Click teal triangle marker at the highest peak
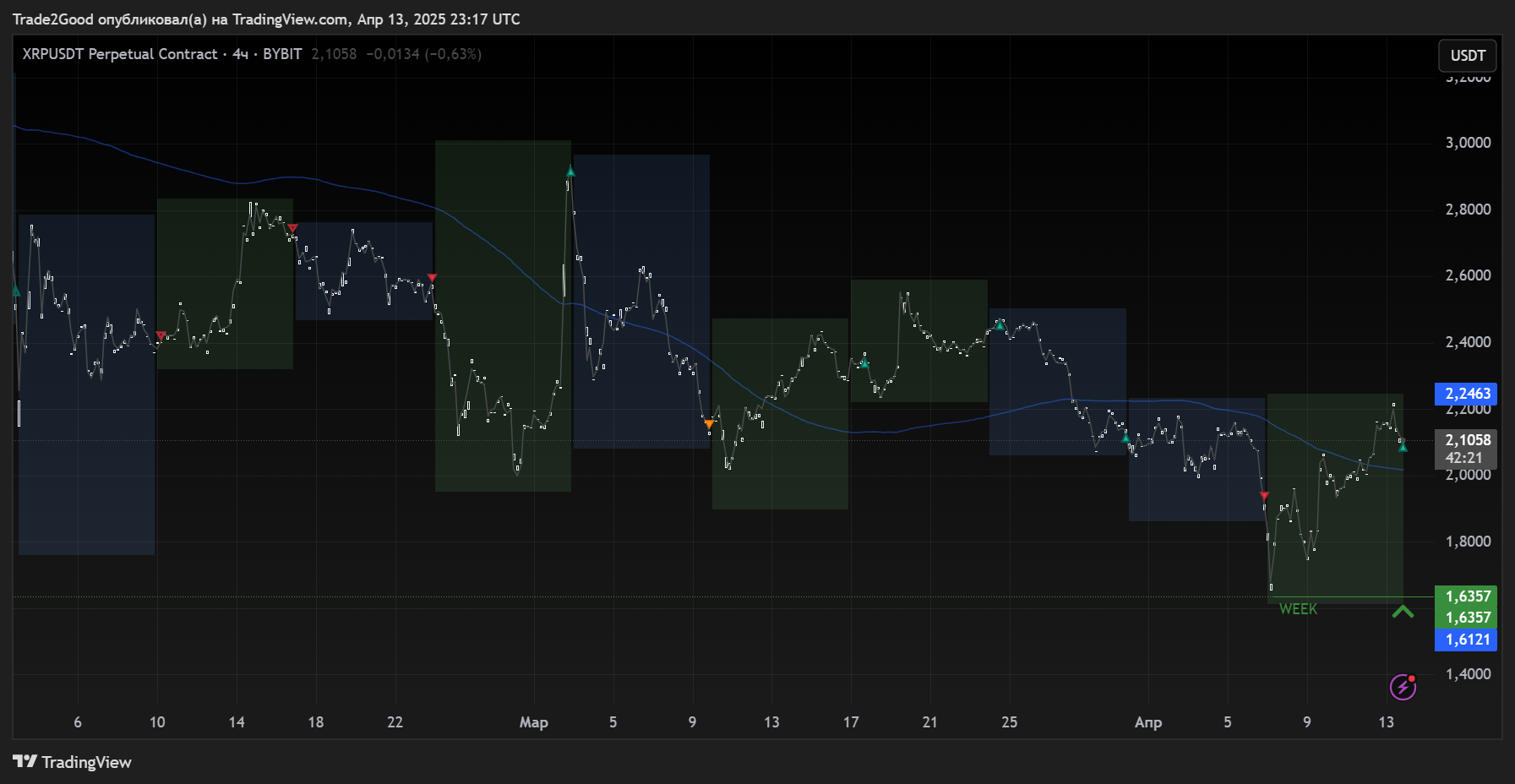The width and height of the screenshot is (1515, 784). tap(570, 172)
